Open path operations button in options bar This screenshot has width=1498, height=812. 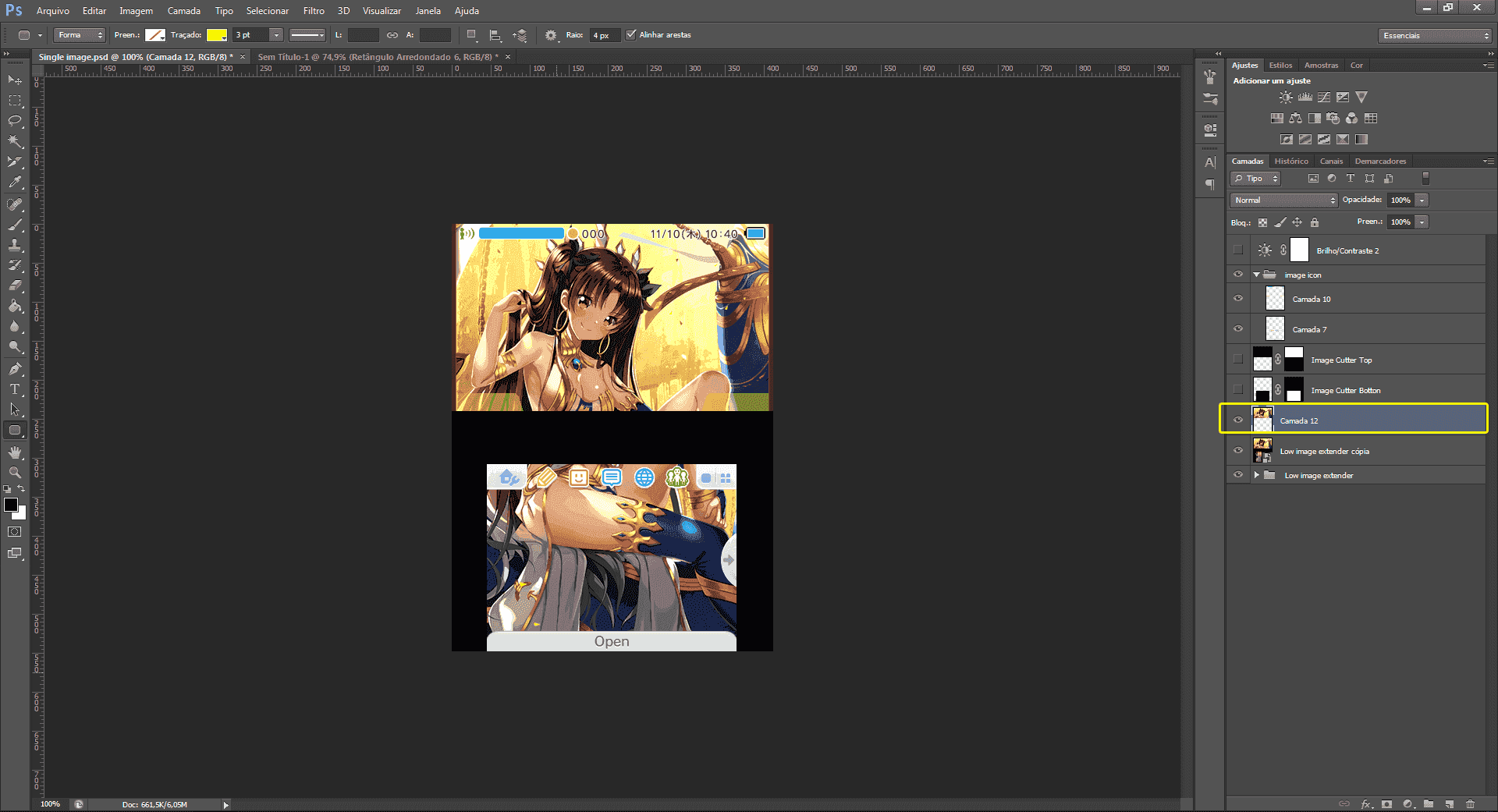(x=471, y=35)
